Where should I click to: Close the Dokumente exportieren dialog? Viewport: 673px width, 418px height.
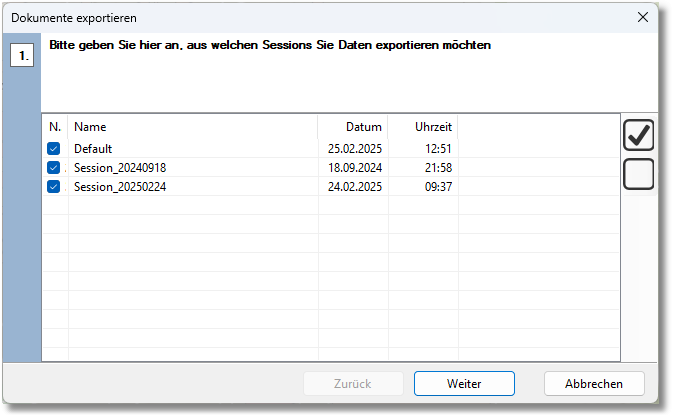(643, 17)
